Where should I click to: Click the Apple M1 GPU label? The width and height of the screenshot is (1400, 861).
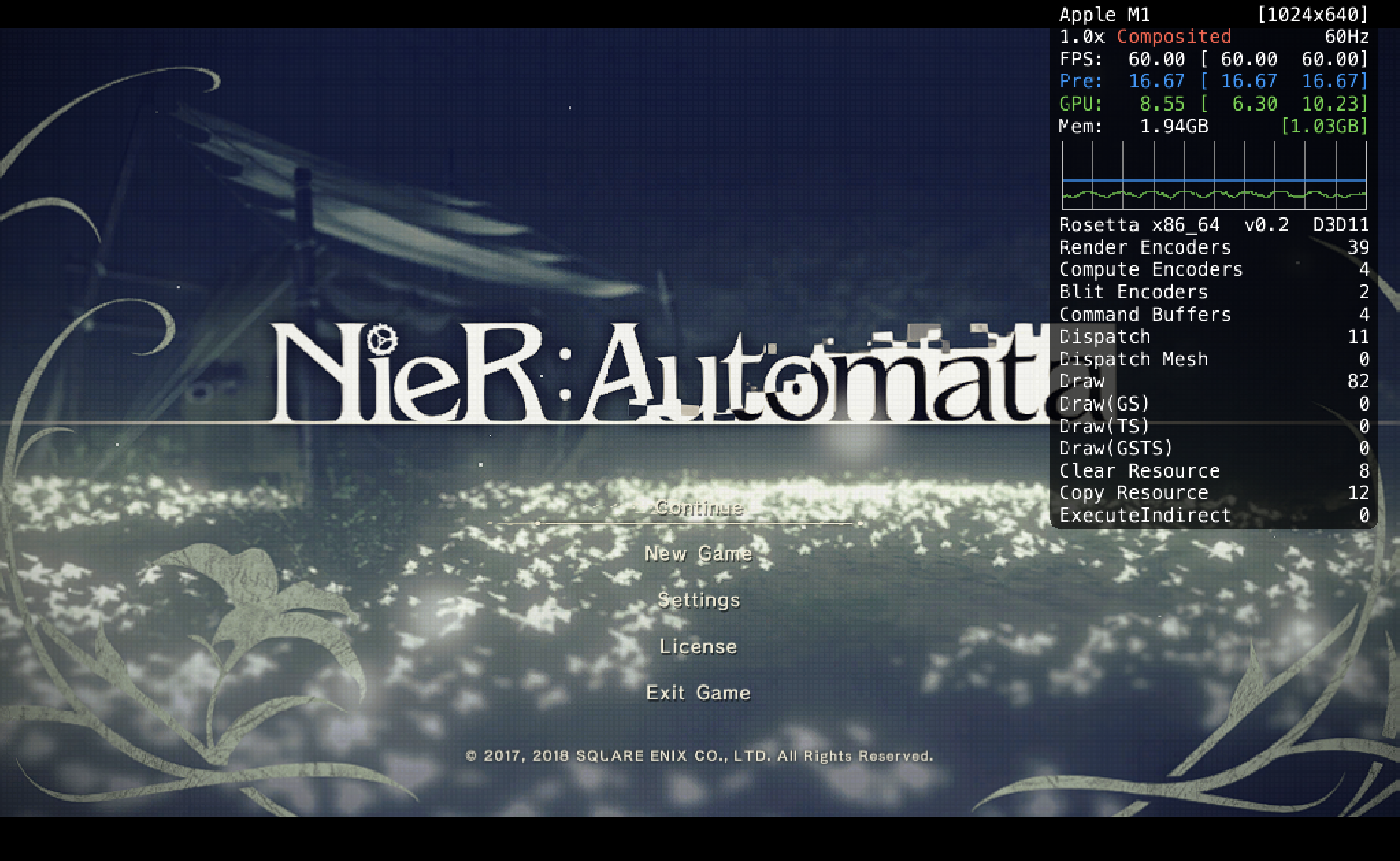click(1104, 14)
